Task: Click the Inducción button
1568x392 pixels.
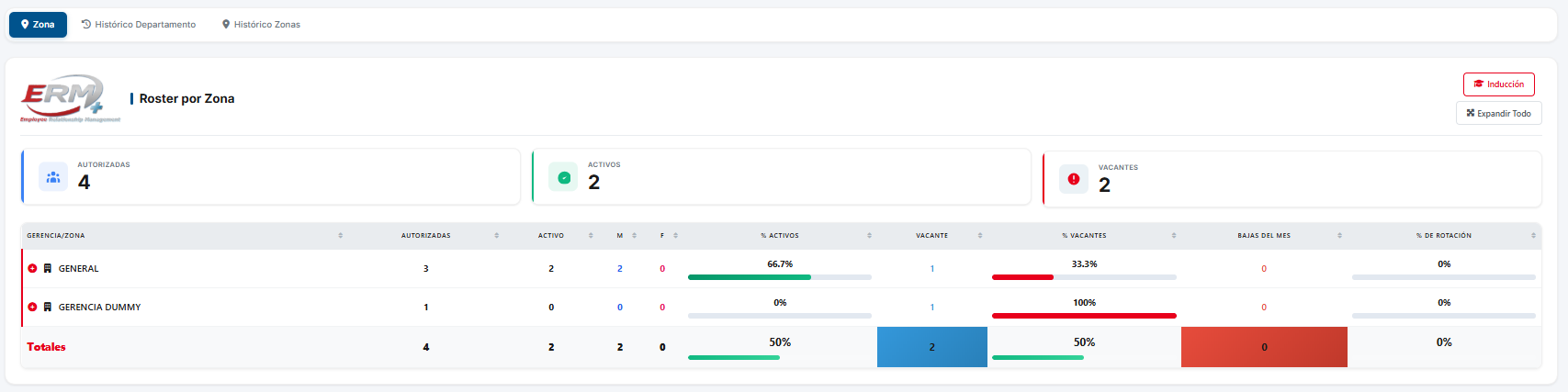Action: click(1498, 84)
